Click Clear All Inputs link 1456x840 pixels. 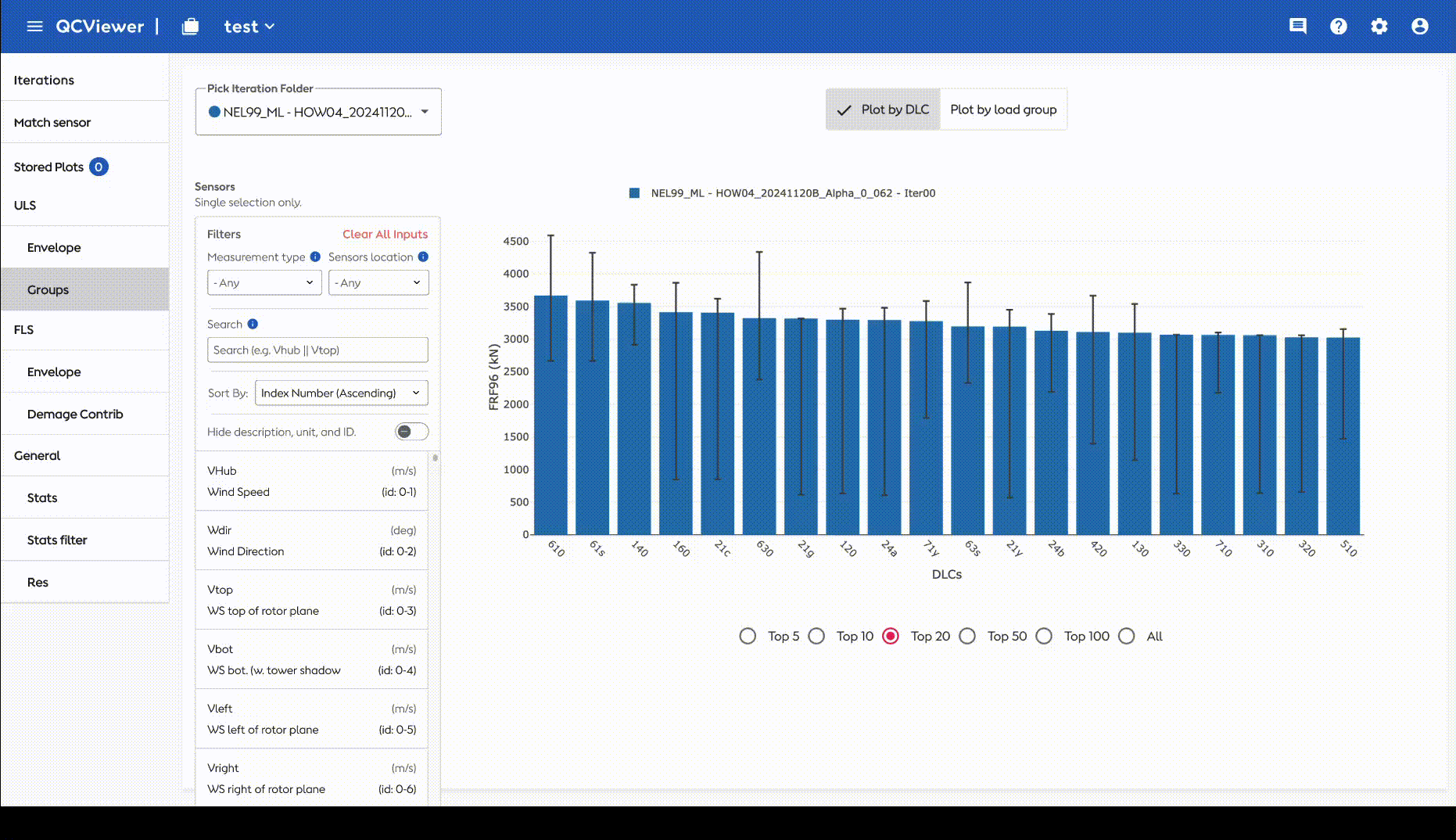[x=385, y=234]
